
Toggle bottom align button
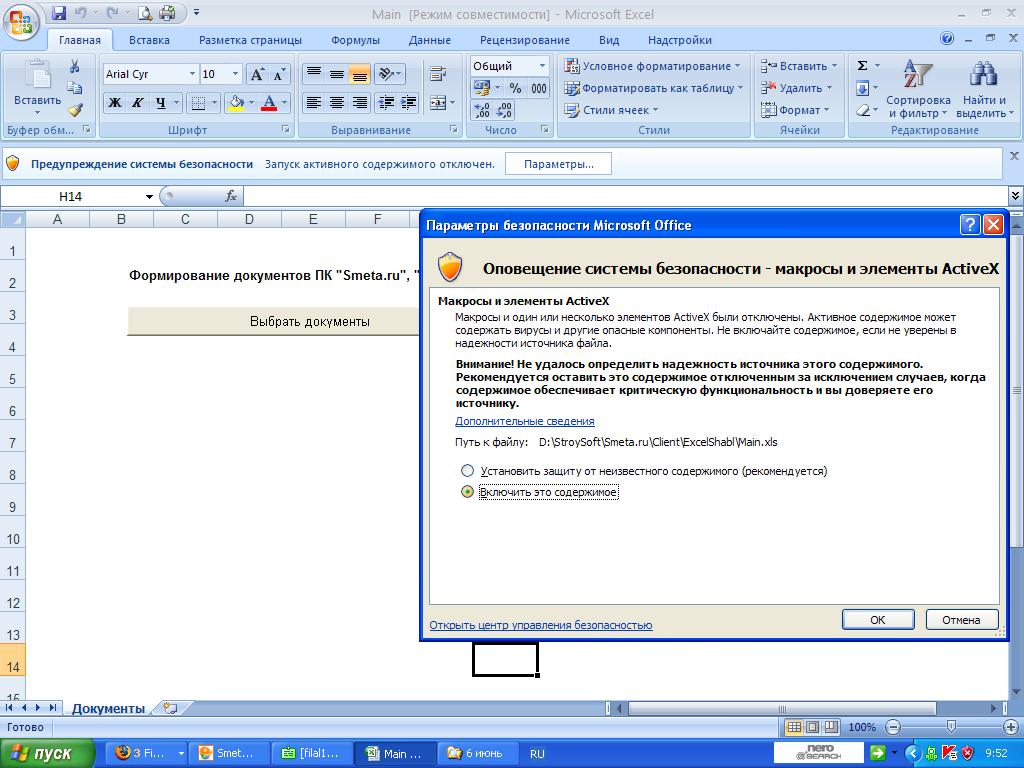click(x=359, y=74)
